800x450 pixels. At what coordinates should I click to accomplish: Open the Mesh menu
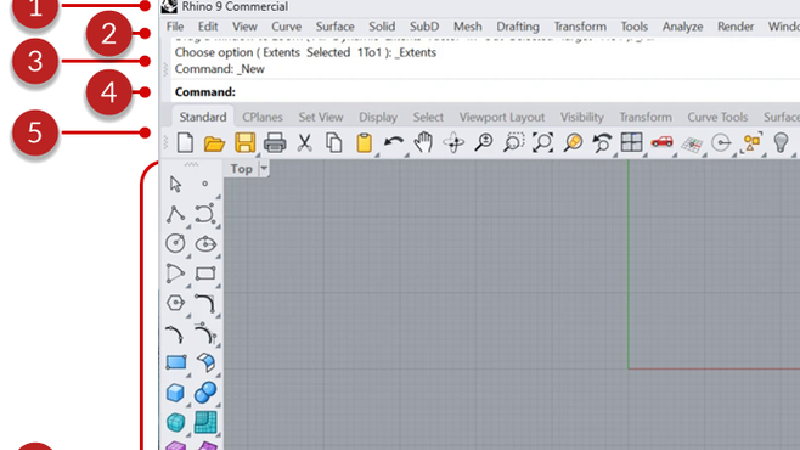pos(467,27)
